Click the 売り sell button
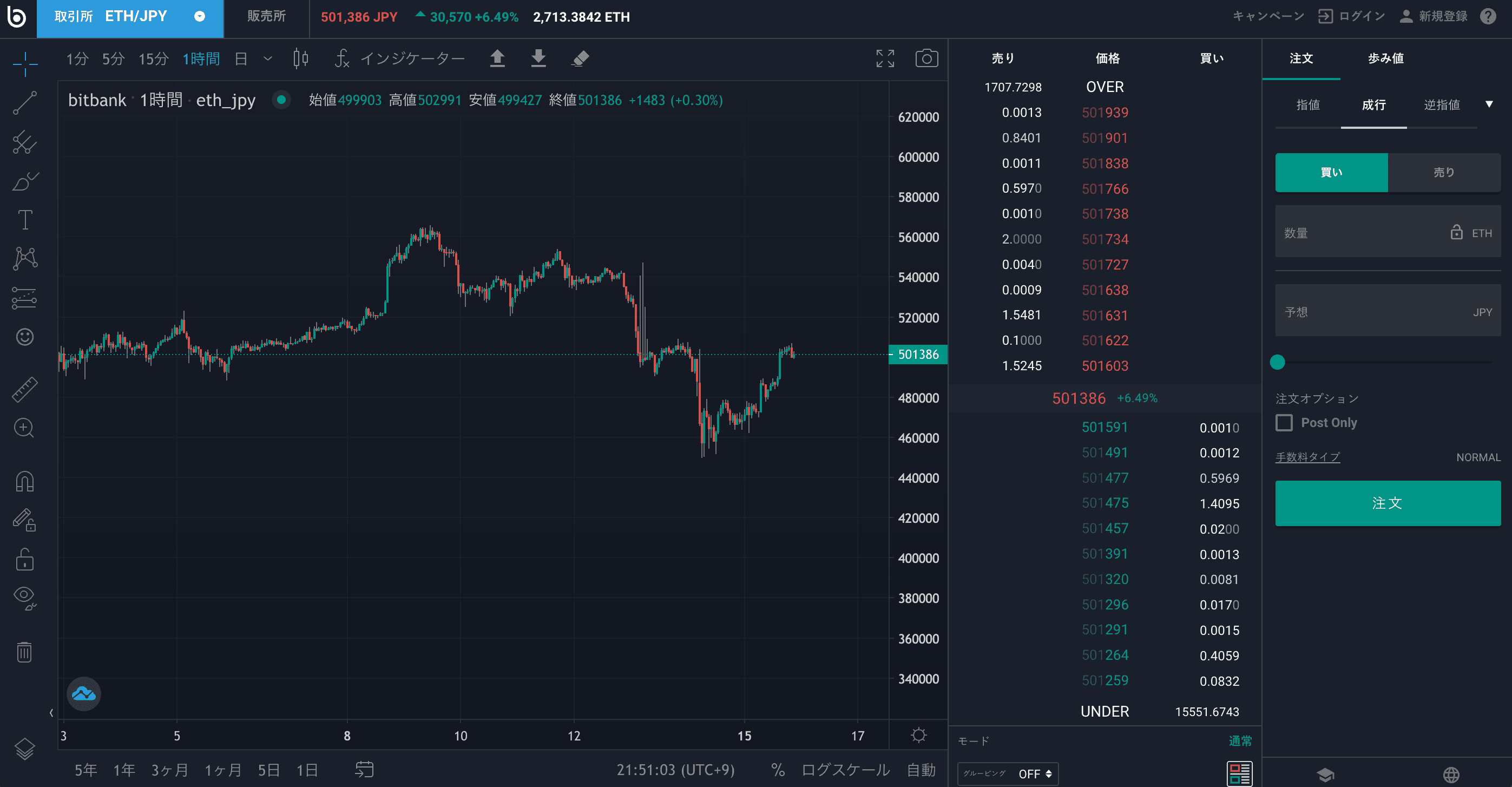This screenshot has width=1512, height=787. pyautogui.click(x=1443, y=173)
